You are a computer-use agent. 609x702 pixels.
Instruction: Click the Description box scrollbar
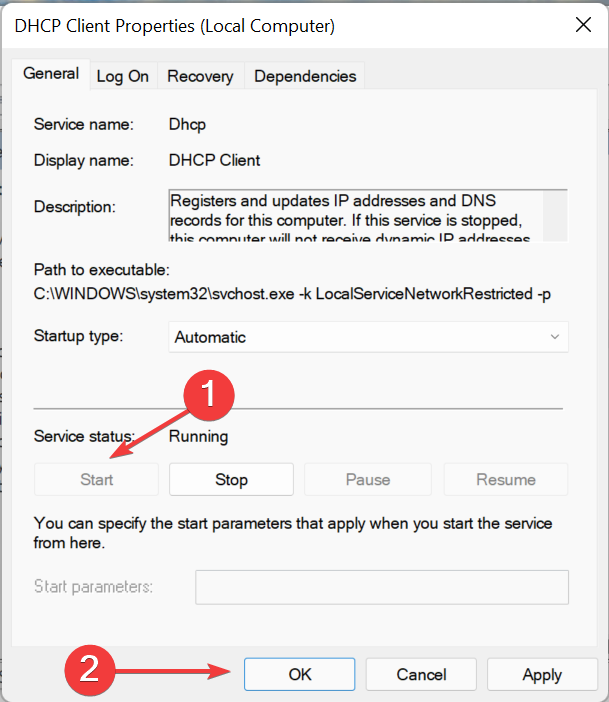point(557,214)
